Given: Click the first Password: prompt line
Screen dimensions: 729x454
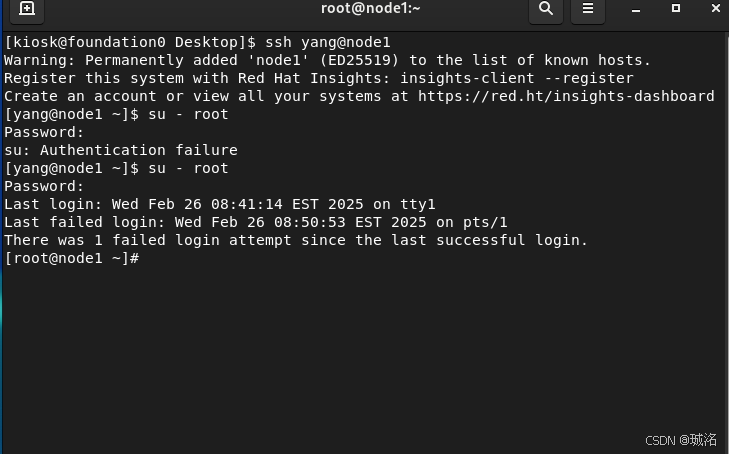Looking at the screenshot, I should [44, 132].
